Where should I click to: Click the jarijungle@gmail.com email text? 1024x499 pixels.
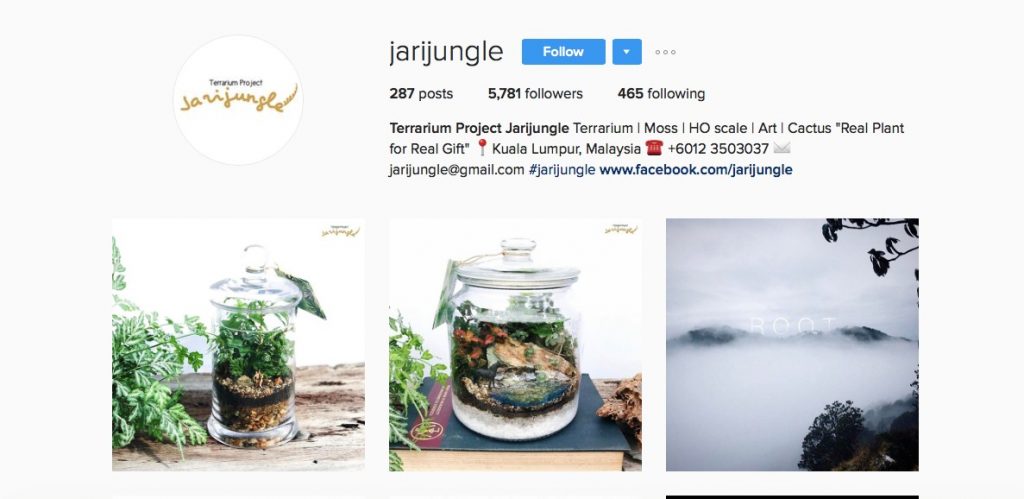(x=456, y=170)
